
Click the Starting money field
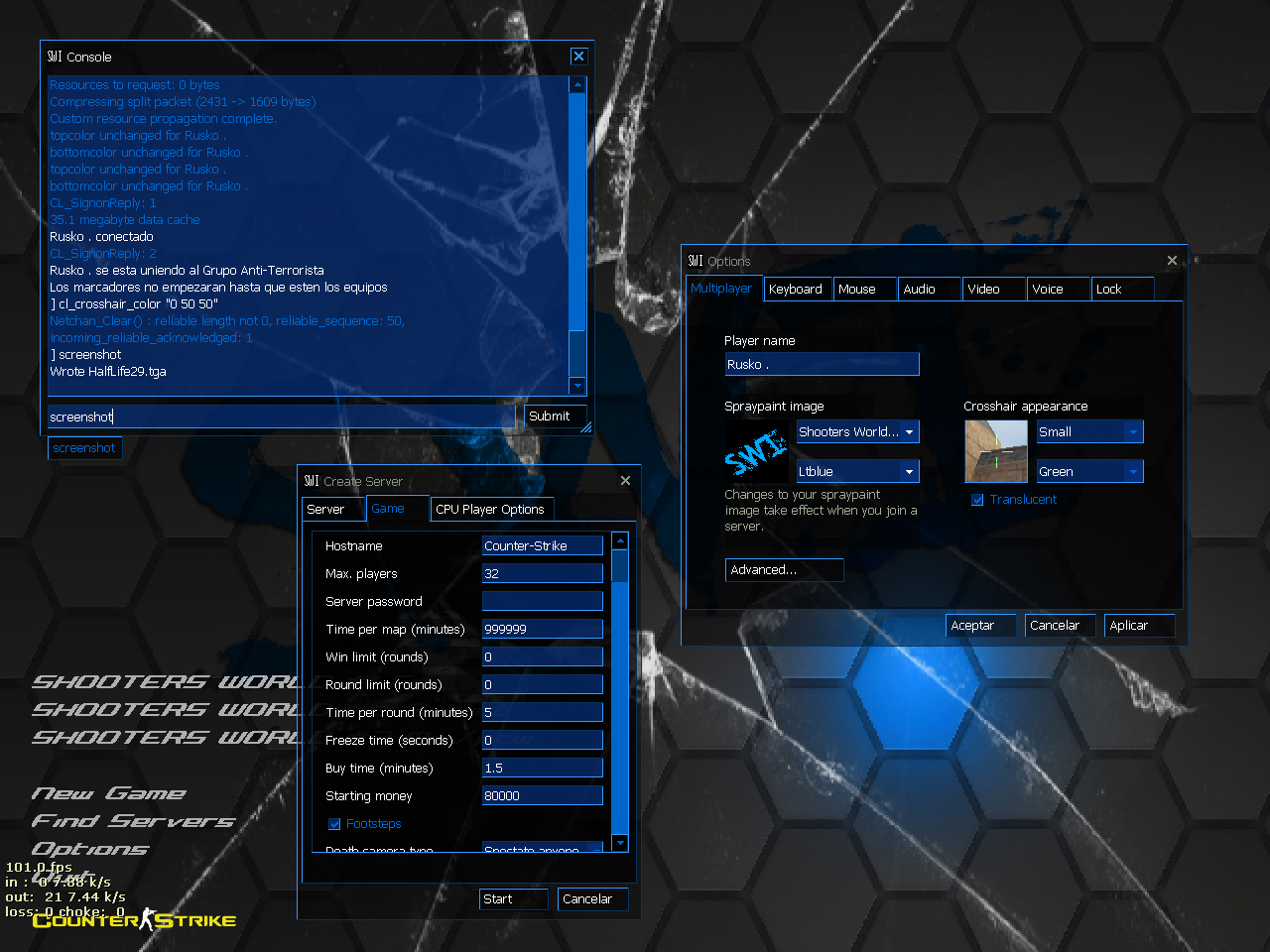543,795
